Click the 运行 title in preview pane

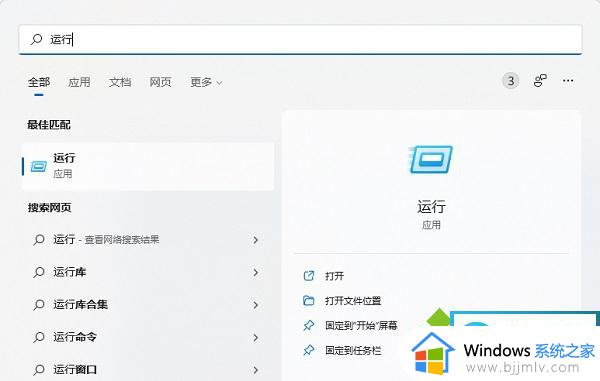point(431,207)
